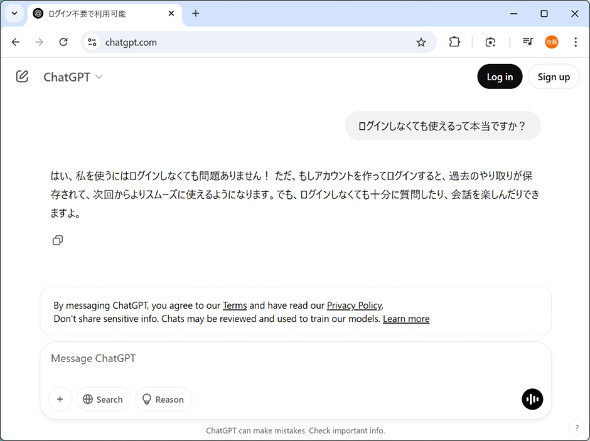Close the ログイン不要で利用可能 tab
This screenshot has width=590, height=441.
(171, 14)
